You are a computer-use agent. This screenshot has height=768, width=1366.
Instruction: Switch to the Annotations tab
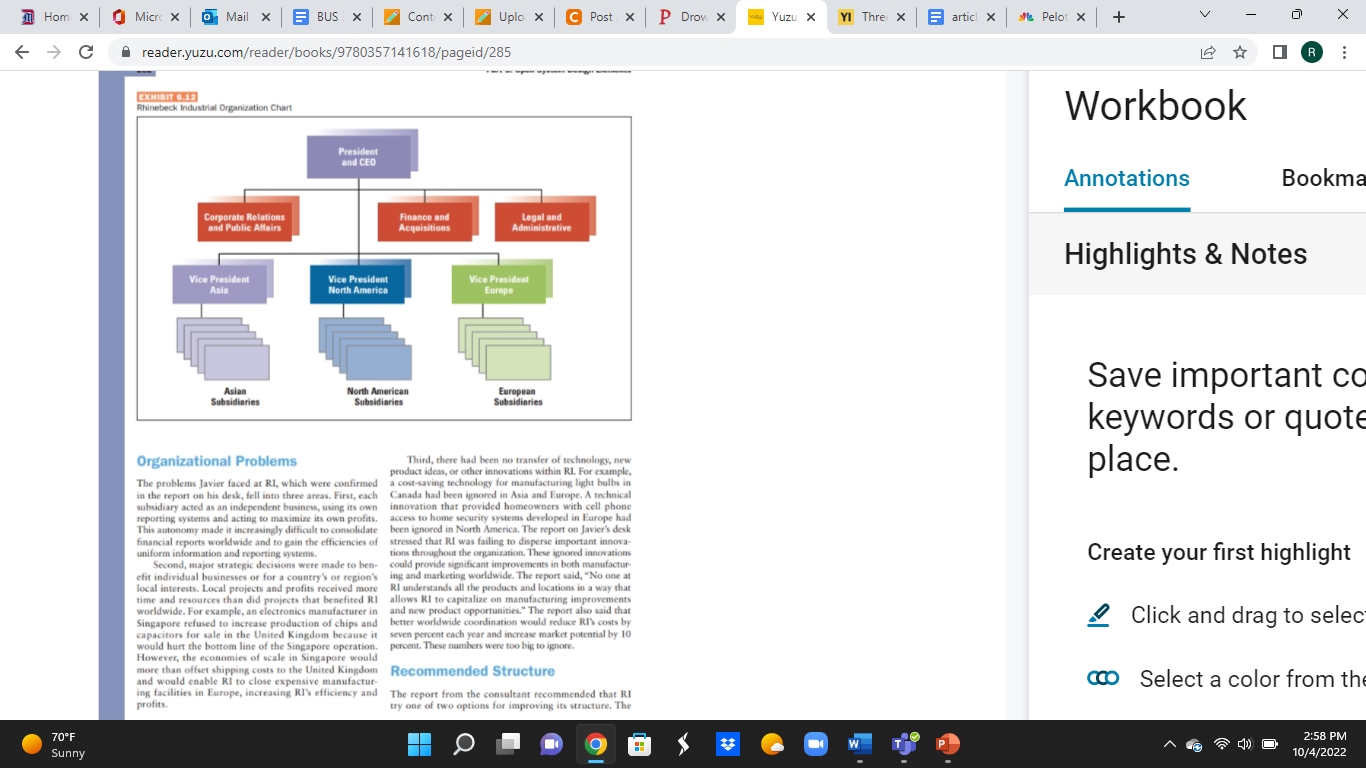point(1127,178)
